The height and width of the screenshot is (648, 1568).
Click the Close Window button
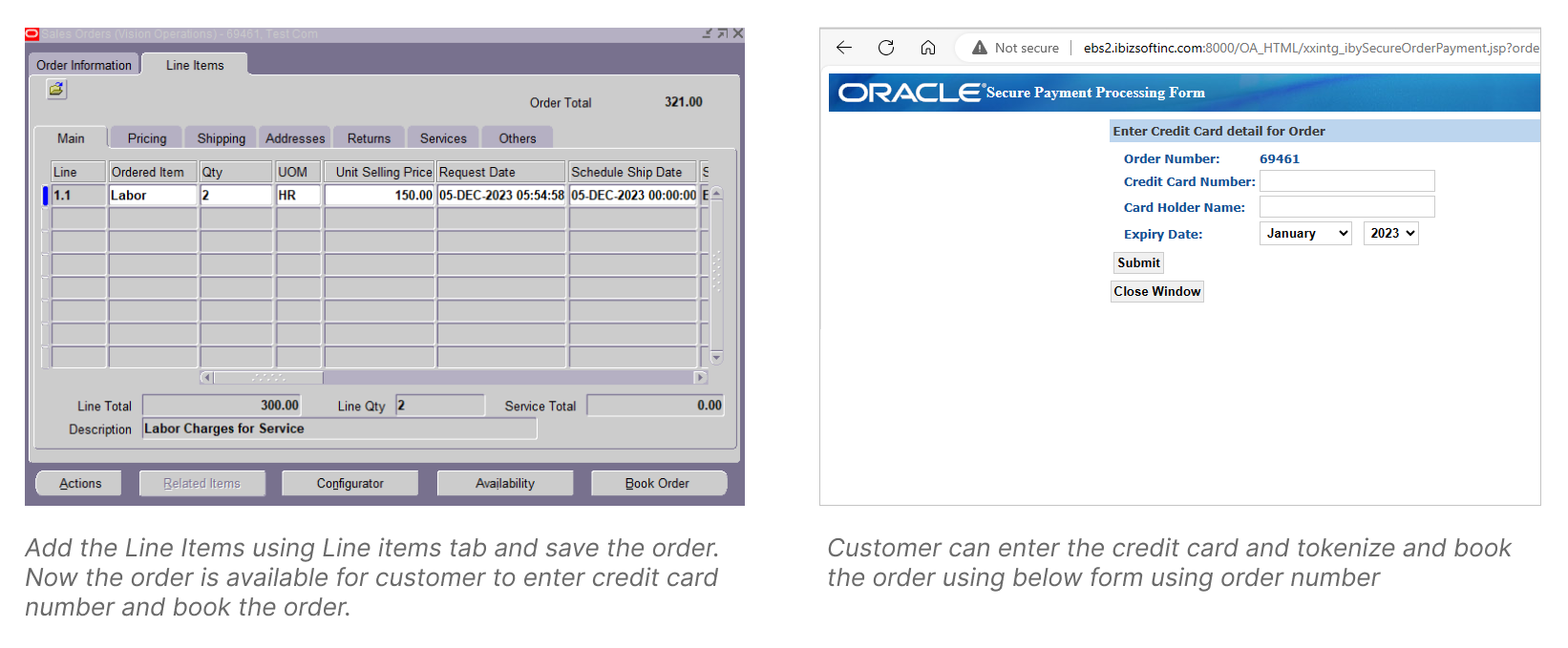1156,291
